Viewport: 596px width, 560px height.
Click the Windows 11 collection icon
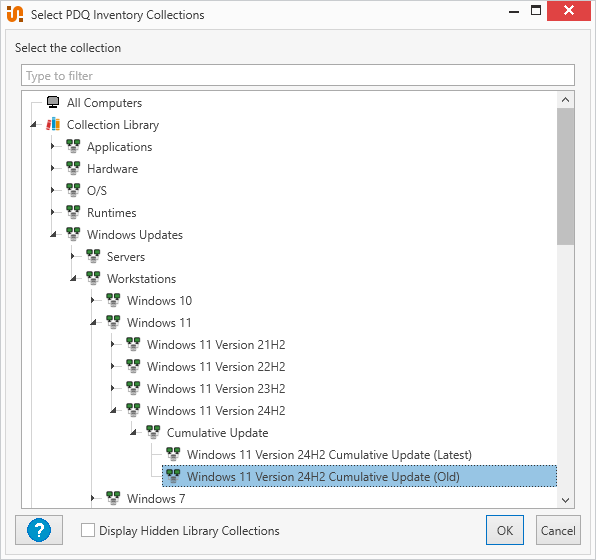(x=113, y=322)
